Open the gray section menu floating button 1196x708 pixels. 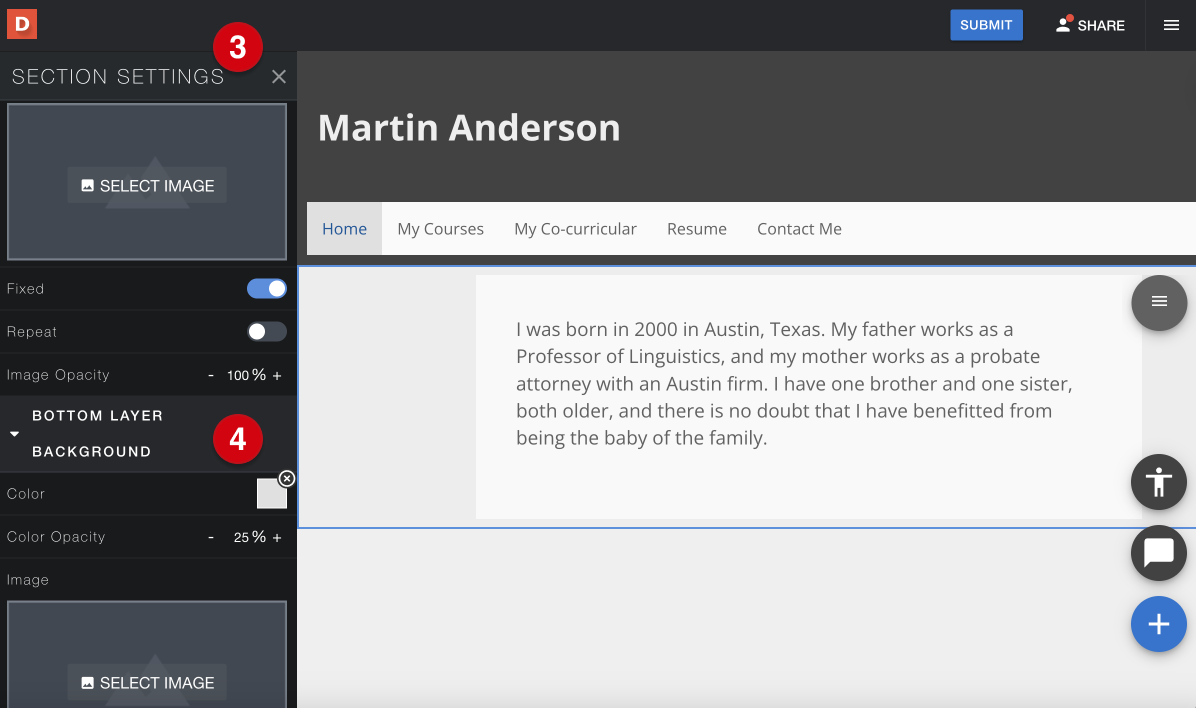[1159, 302]
